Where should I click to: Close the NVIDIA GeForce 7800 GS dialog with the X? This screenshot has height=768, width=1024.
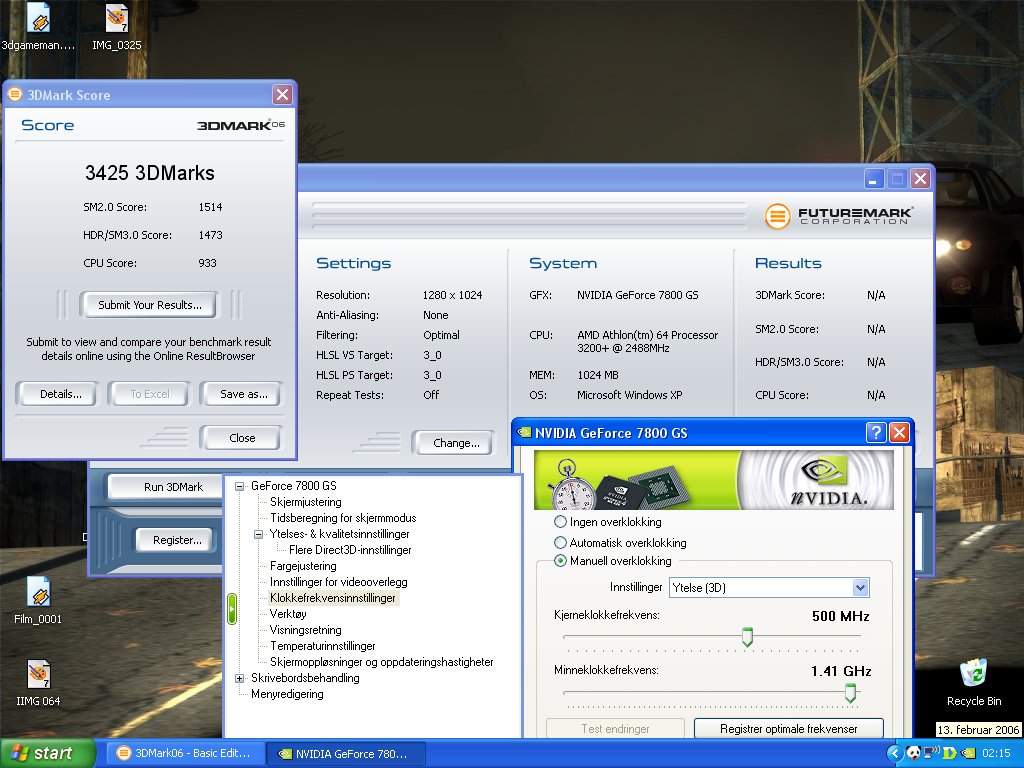[899, 432]
